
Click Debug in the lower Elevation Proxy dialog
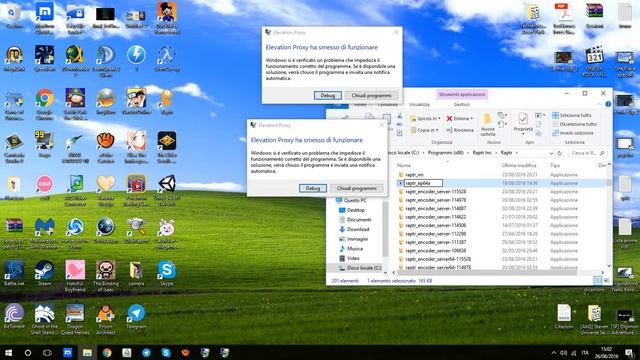pos(313,188)
